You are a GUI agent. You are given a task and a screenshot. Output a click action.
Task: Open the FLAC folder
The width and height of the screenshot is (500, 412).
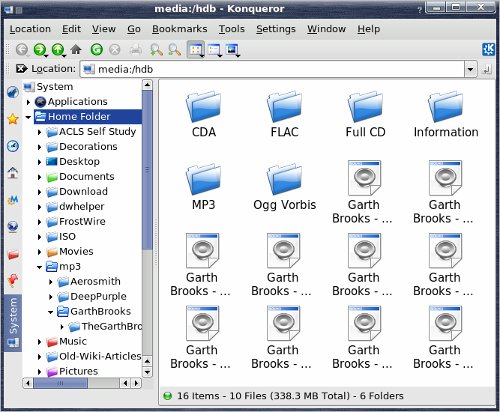click(284, 114)
